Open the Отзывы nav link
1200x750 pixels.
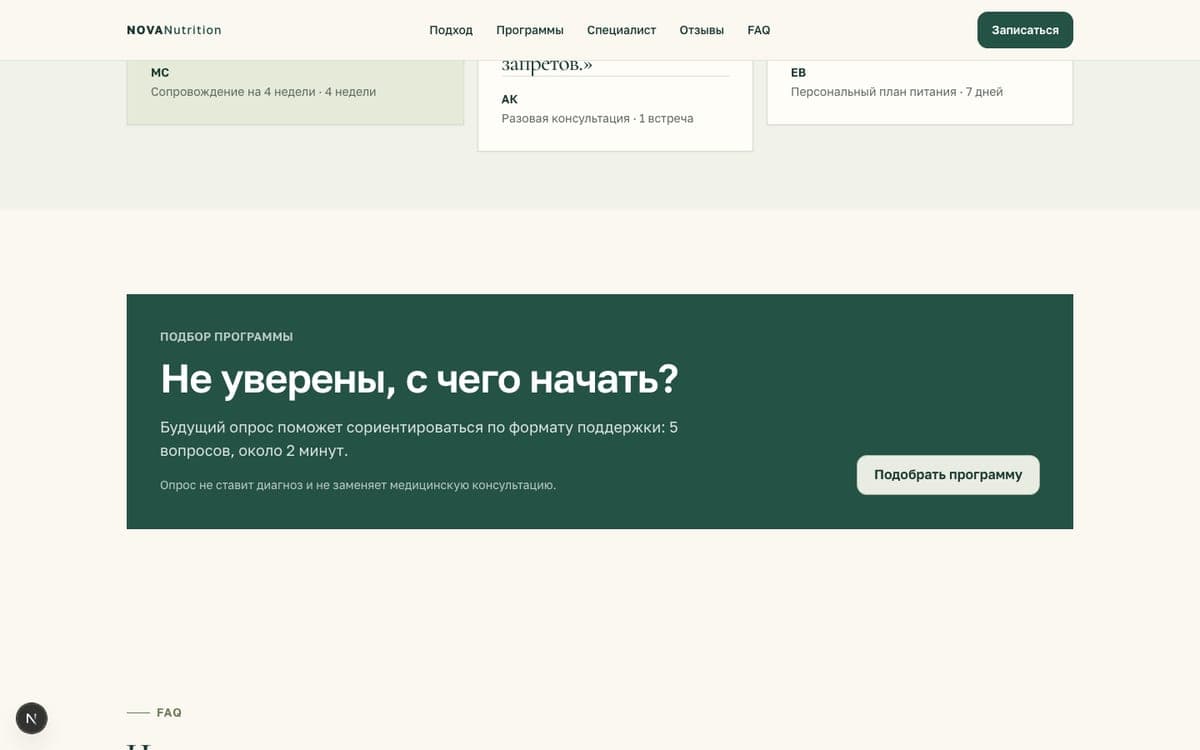pyautogui.click(x=702, y=30)
